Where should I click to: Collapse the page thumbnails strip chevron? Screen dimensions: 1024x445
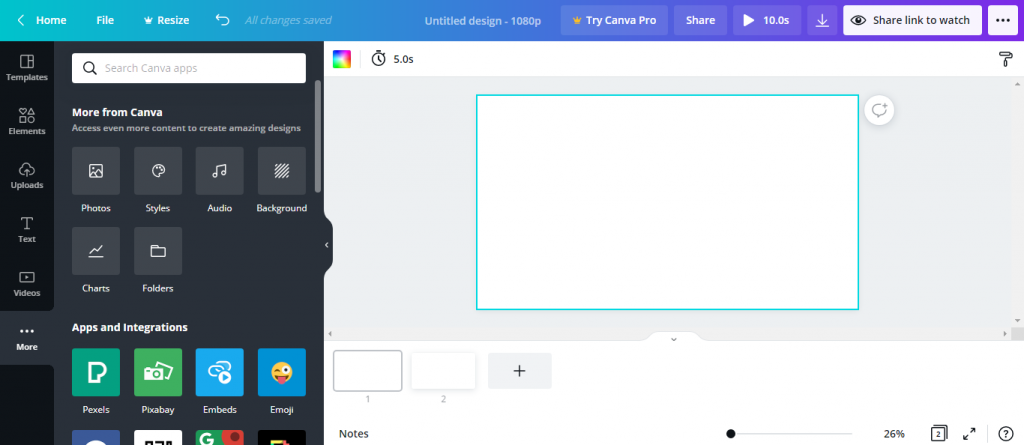[x=674, y=338]
